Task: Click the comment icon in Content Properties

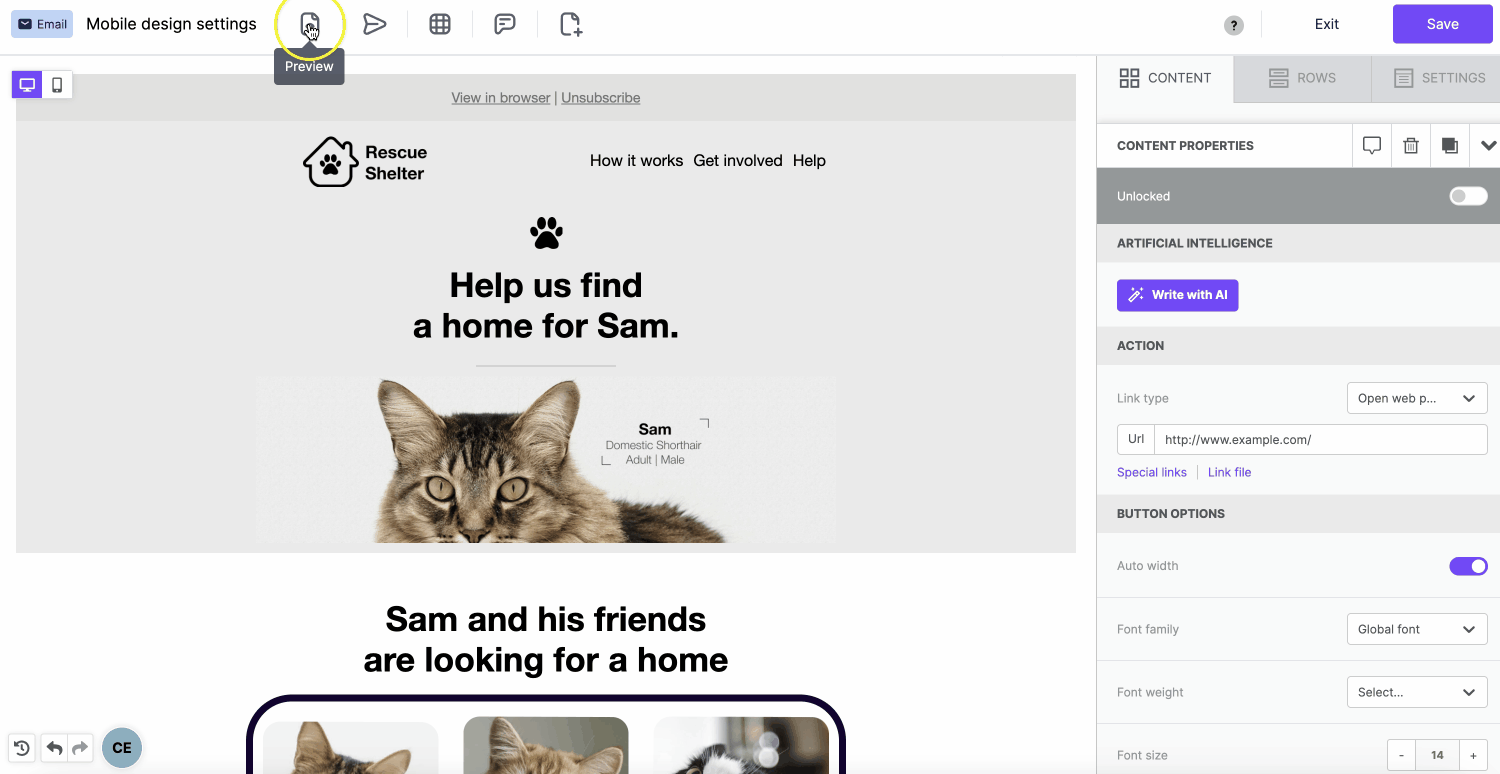Action: pos(1372,146)
